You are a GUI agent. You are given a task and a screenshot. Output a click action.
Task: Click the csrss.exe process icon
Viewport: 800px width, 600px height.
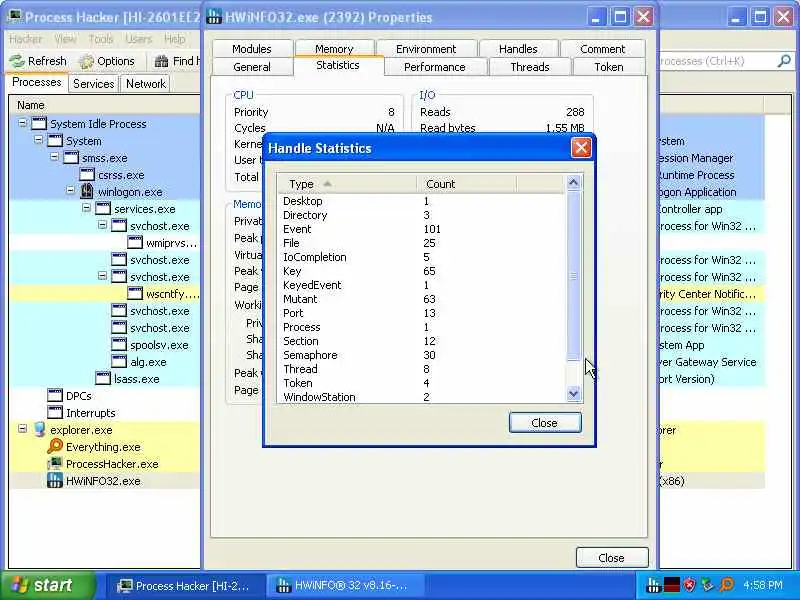[87, 174]
